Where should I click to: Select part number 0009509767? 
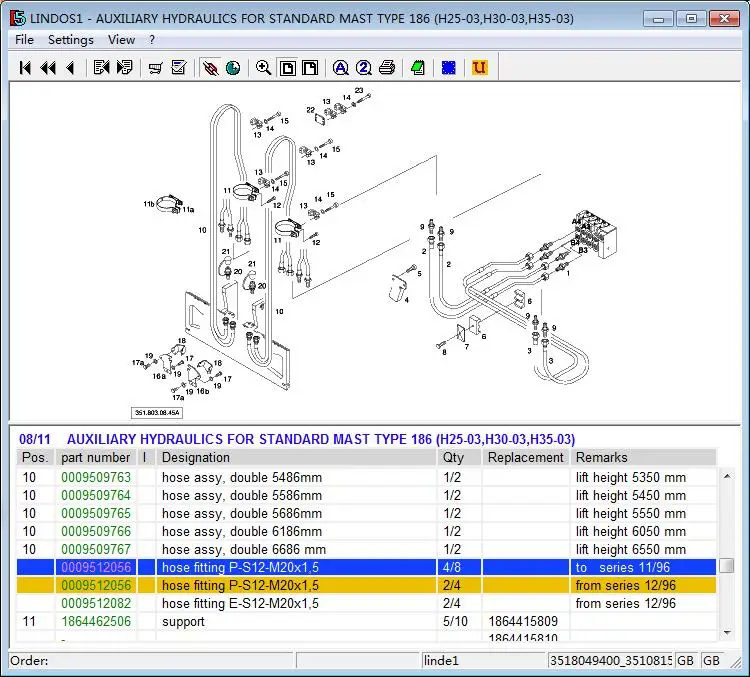pos(96,549)
